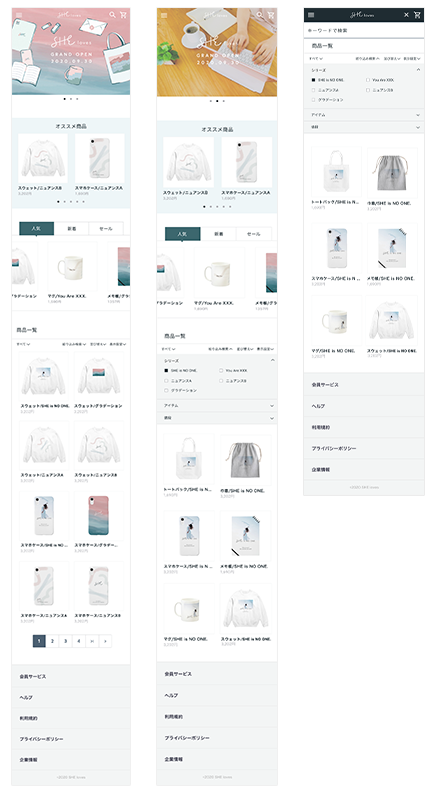The height and width of the screenshot is (801, 437).
Task: Collapse シリーズ section in the rightmost mockup
Action: pyautogui.click(x=418, y=69)
